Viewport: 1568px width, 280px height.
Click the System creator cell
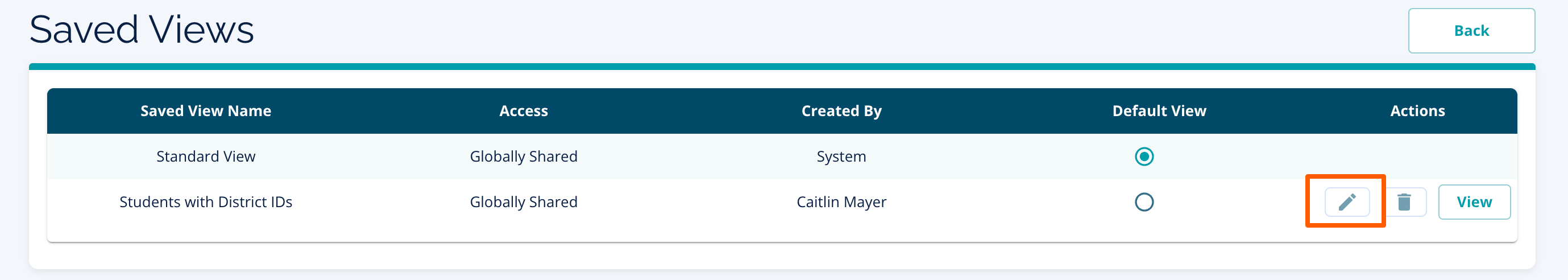(x=841, y=157)
